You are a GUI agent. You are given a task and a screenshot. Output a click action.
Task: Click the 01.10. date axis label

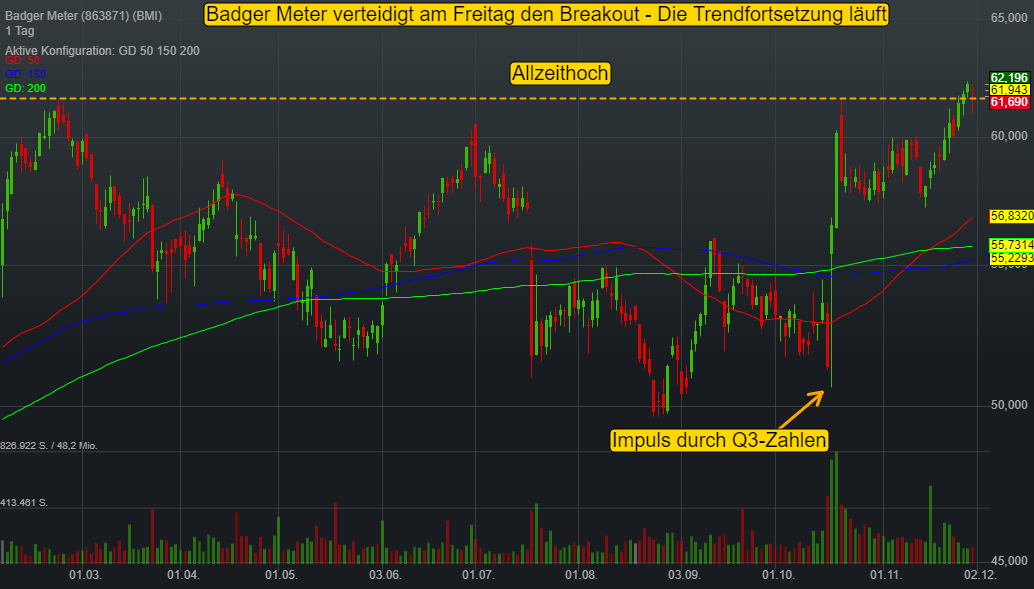coord(778,575)
